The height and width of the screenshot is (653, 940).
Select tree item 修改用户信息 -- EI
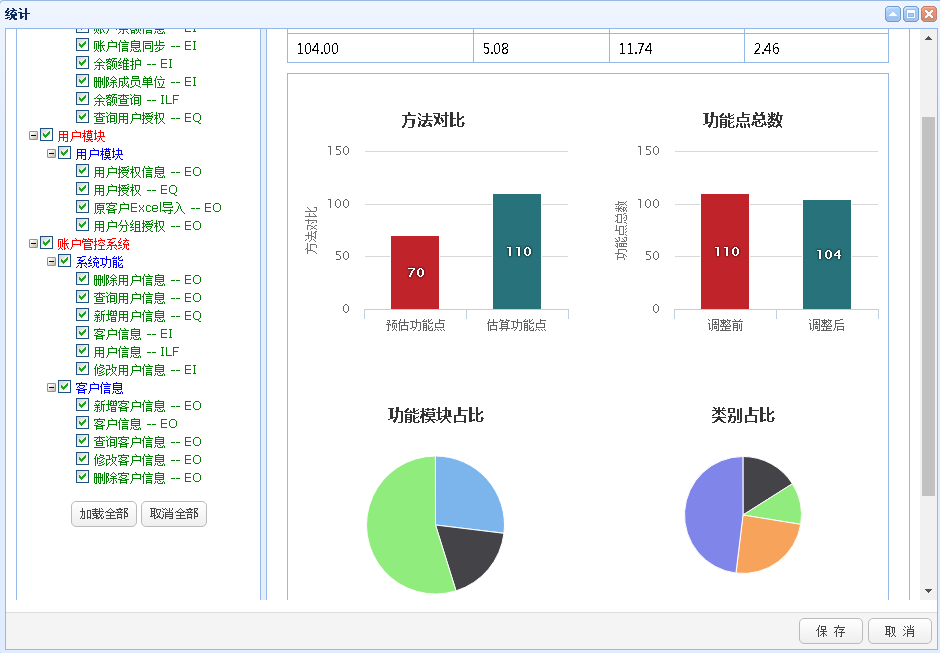tap(145, 370)
